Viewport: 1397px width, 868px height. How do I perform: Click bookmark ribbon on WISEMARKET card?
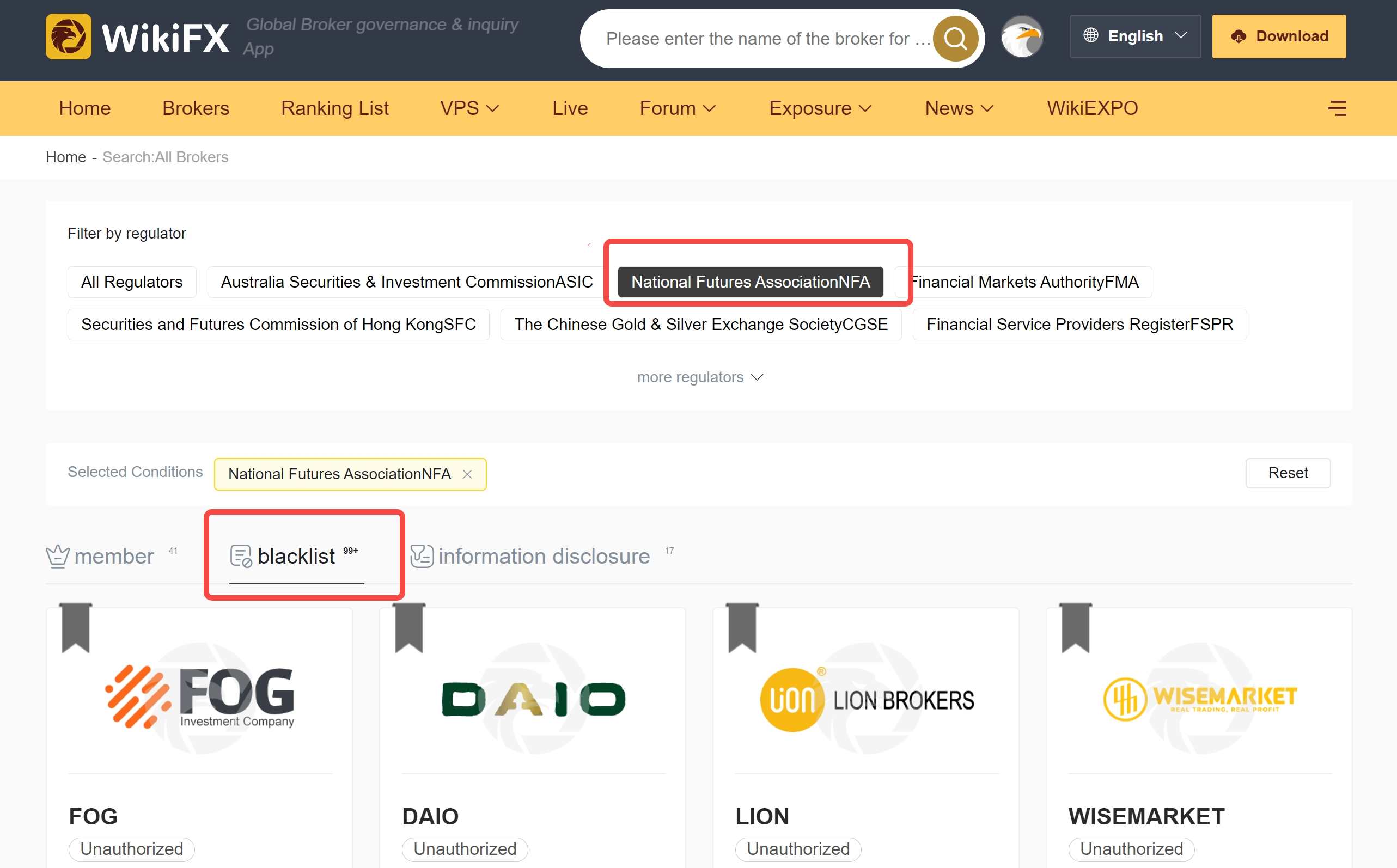[1076, 628]
